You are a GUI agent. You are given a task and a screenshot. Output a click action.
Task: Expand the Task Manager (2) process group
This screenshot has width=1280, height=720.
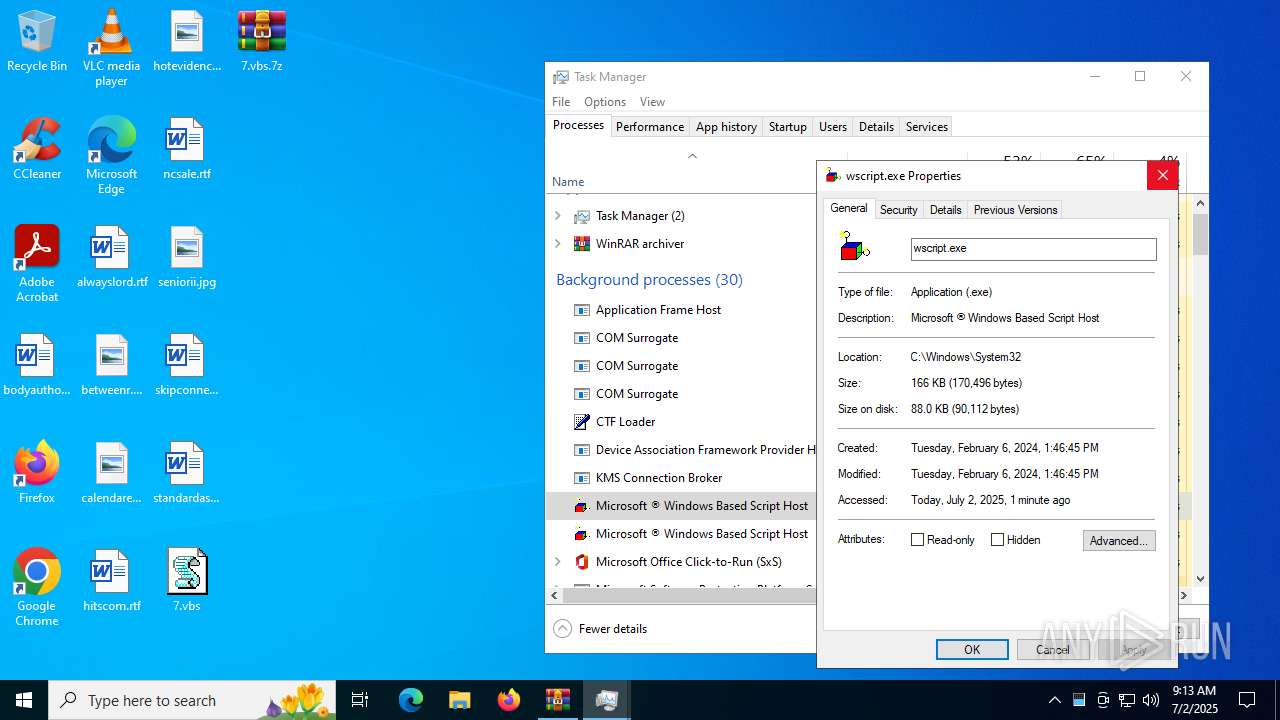pyautogui.click(x=557, y=216)
